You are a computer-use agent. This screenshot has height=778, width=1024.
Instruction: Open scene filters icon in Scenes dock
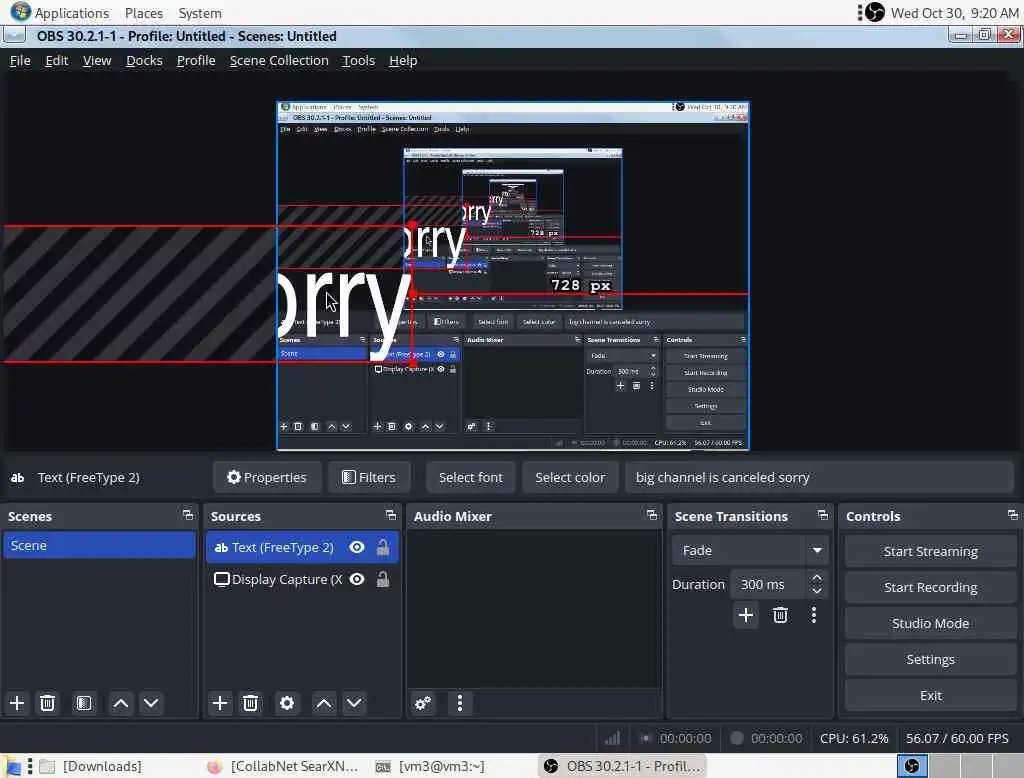pos(84,704)
